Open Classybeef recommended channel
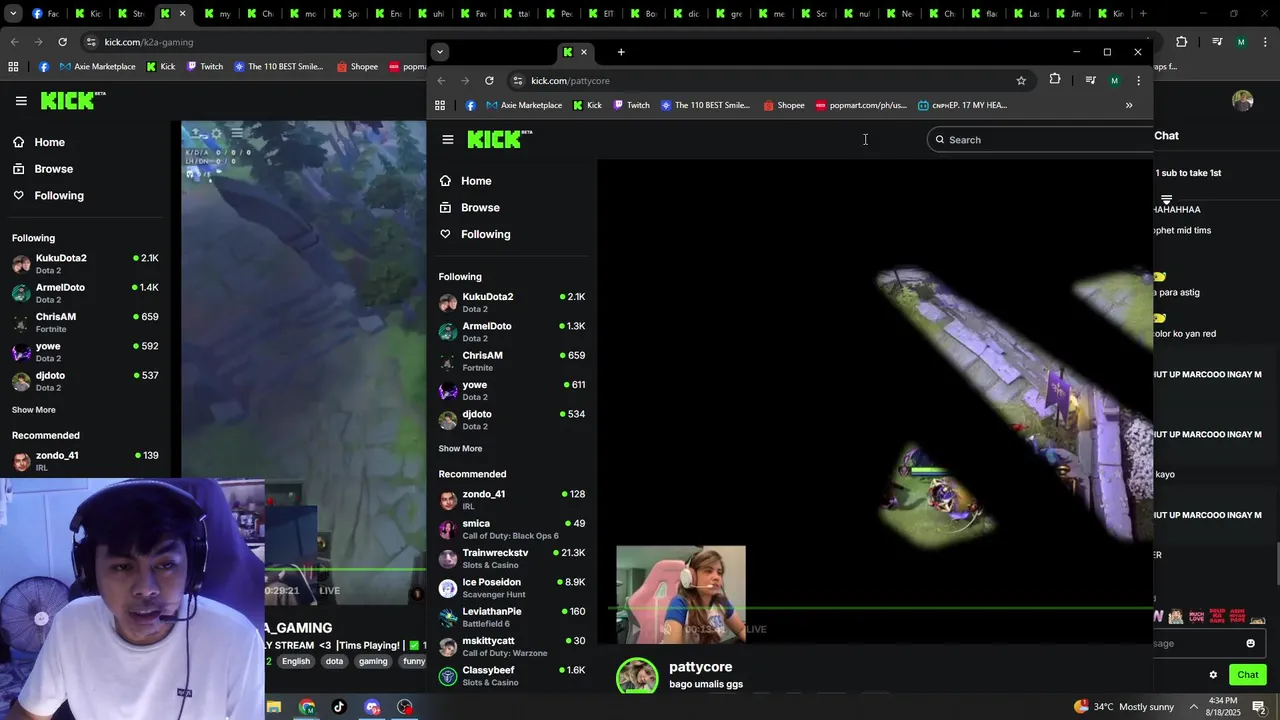Viewport: 1280px width, 720px height. tap(512, 676)
